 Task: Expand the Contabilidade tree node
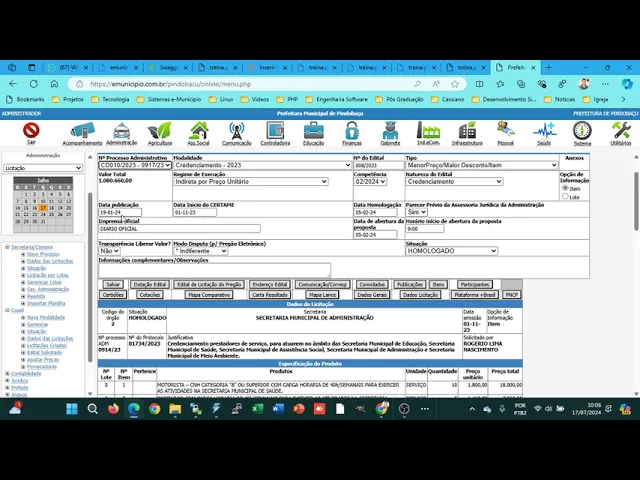tap(7, 373)
